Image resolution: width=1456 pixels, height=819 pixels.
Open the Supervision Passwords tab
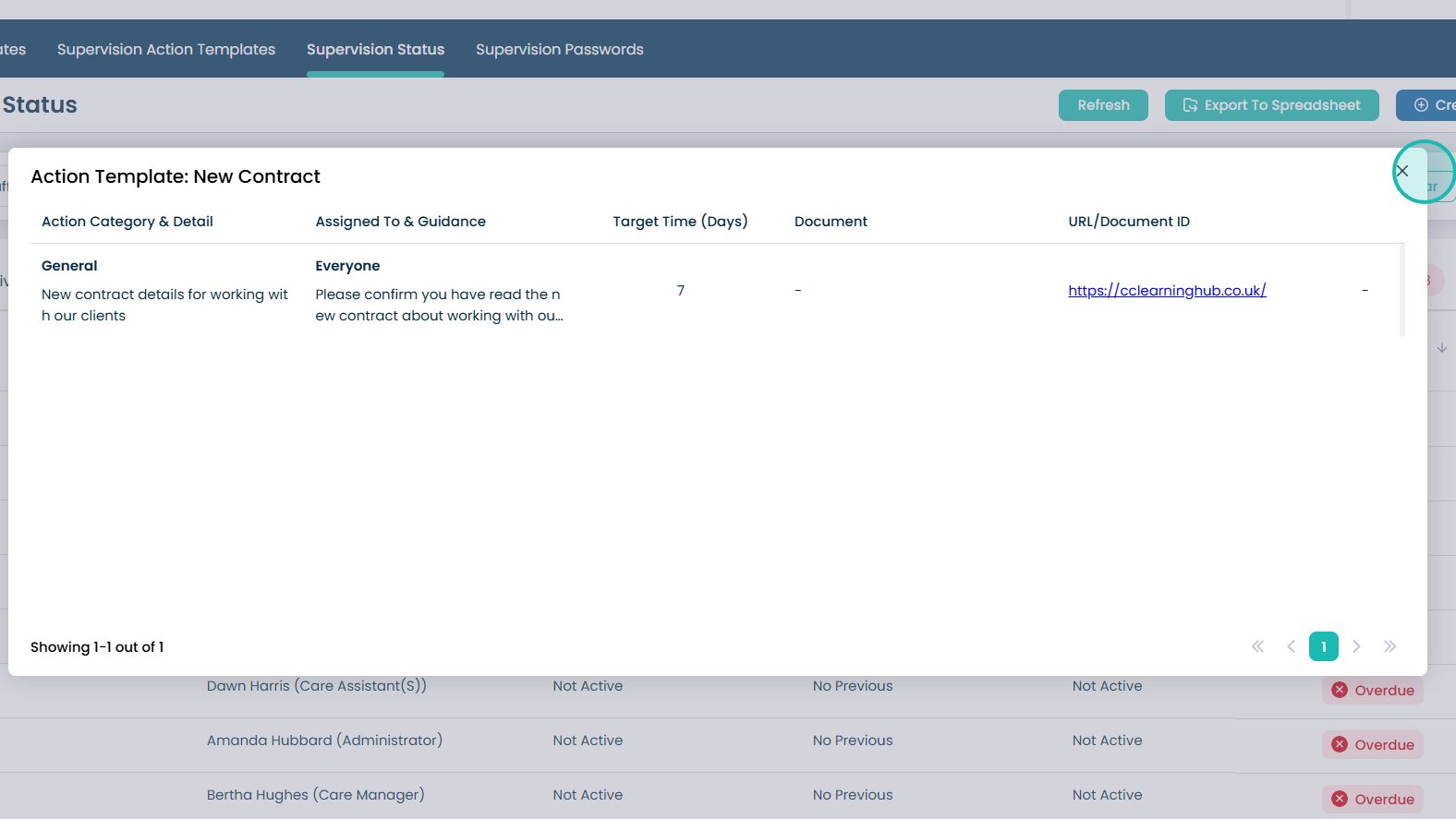559,50
